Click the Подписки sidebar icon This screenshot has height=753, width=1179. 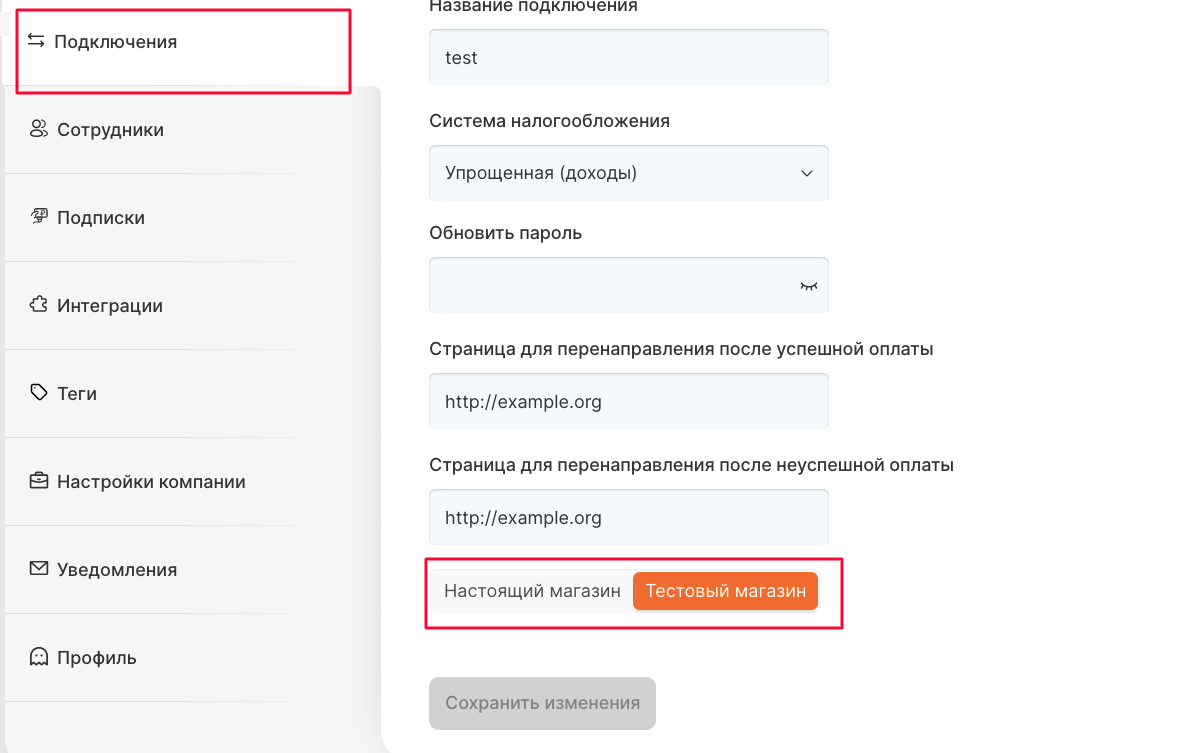coord(39,217)
